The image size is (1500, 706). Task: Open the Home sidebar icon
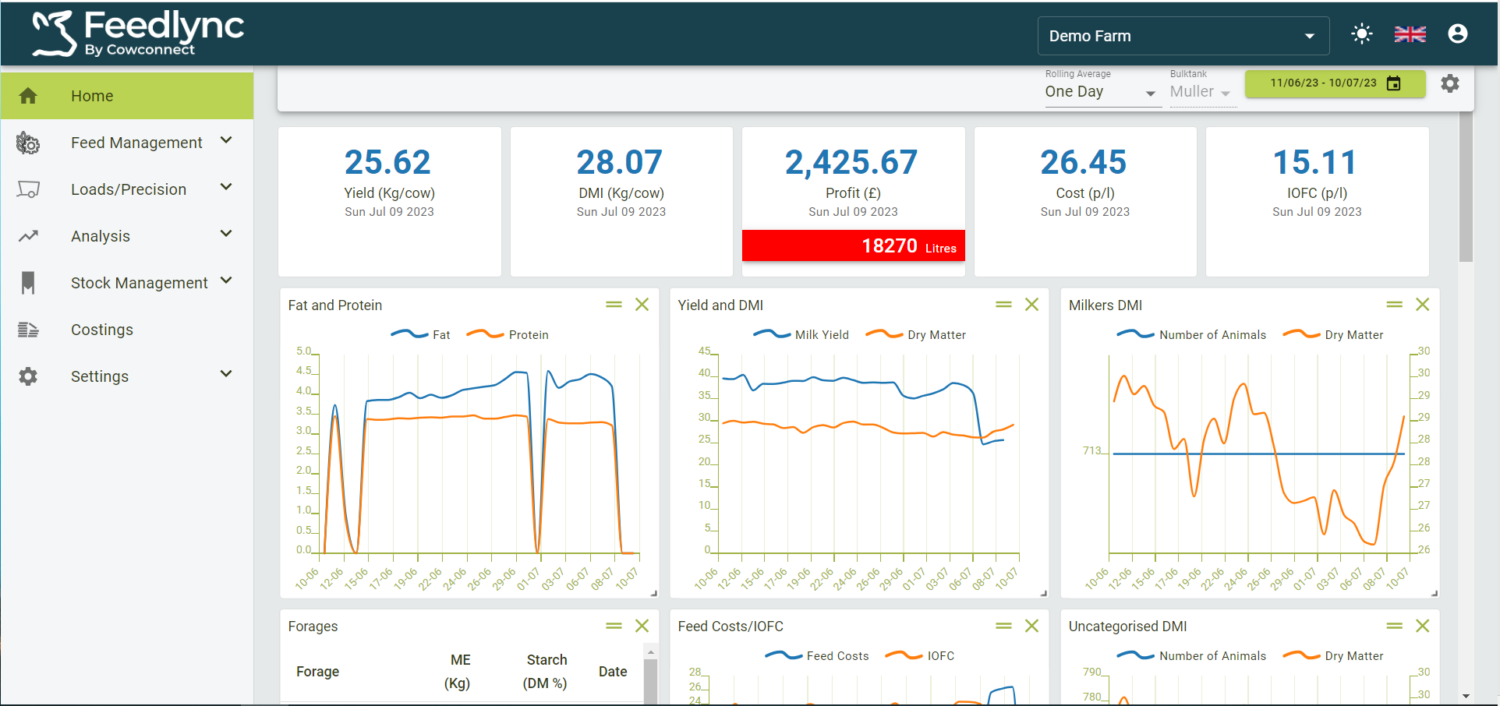[28, 95]
